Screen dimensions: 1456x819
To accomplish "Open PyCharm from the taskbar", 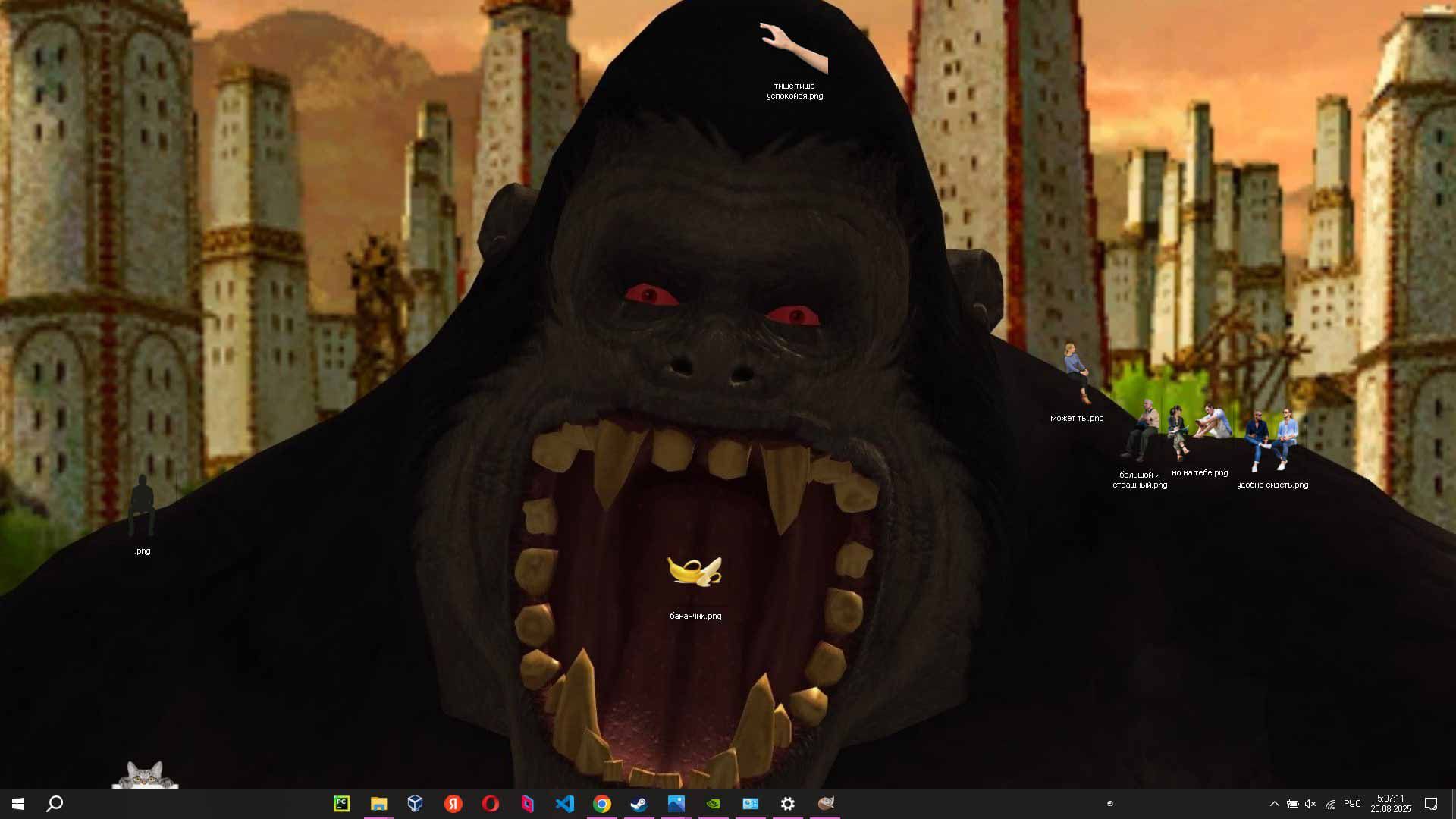I will 341,804.
